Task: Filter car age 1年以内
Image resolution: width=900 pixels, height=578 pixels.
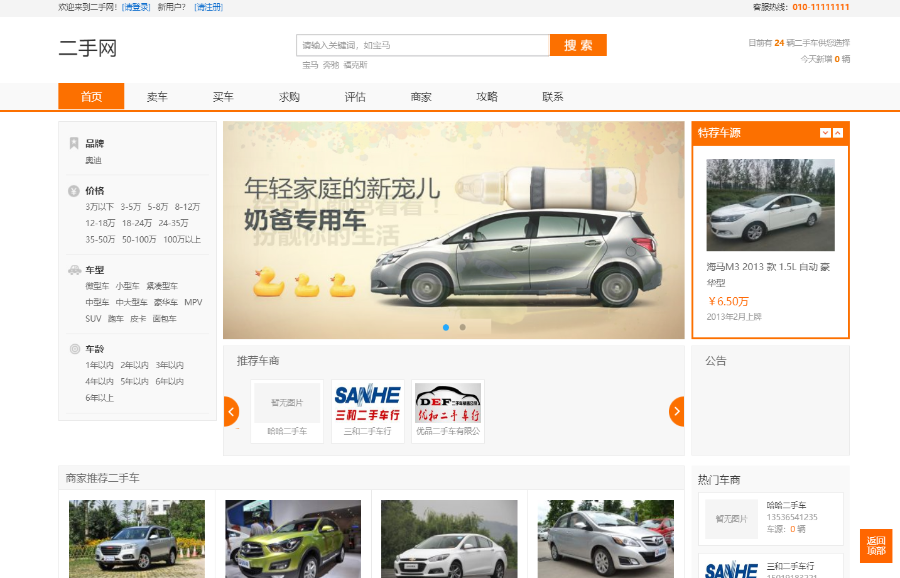Action: 99,365
